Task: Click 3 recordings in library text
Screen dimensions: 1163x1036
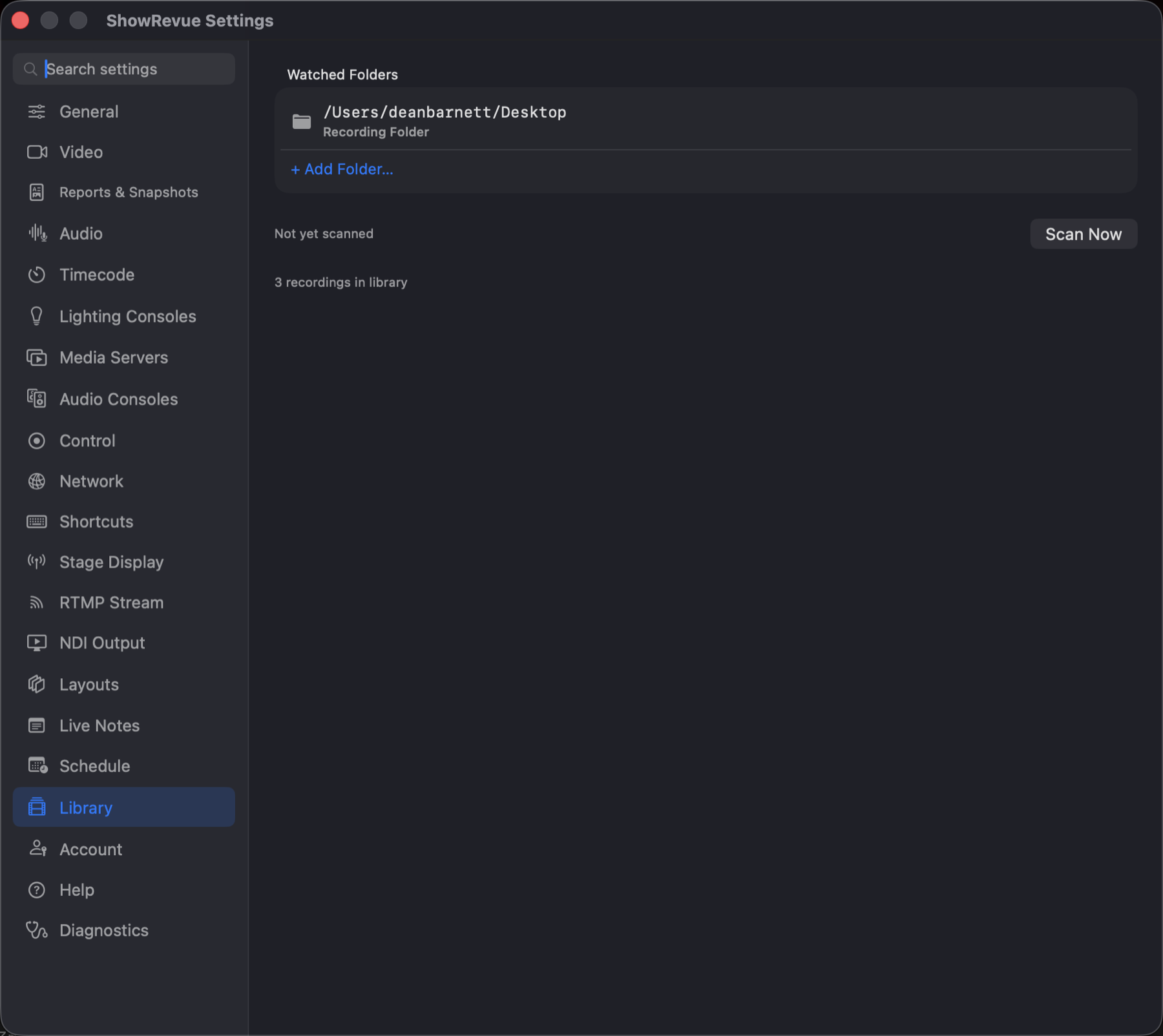Action: (x=341, y=282)
